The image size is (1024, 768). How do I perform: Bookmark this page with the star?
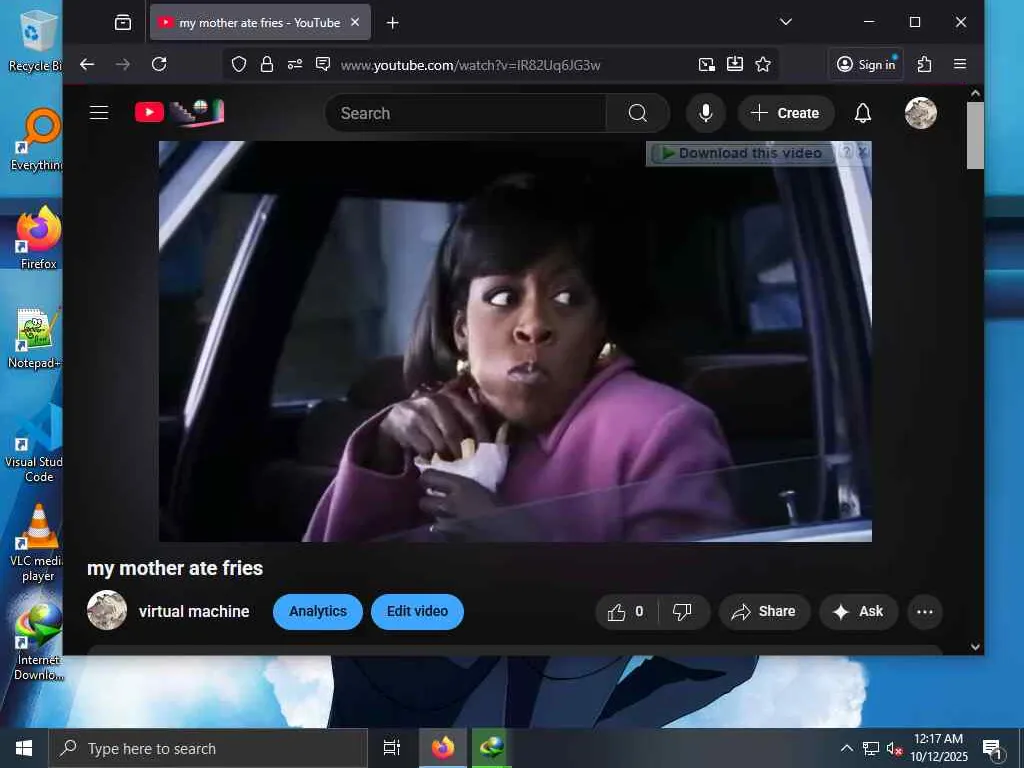[x=763, y=64]
